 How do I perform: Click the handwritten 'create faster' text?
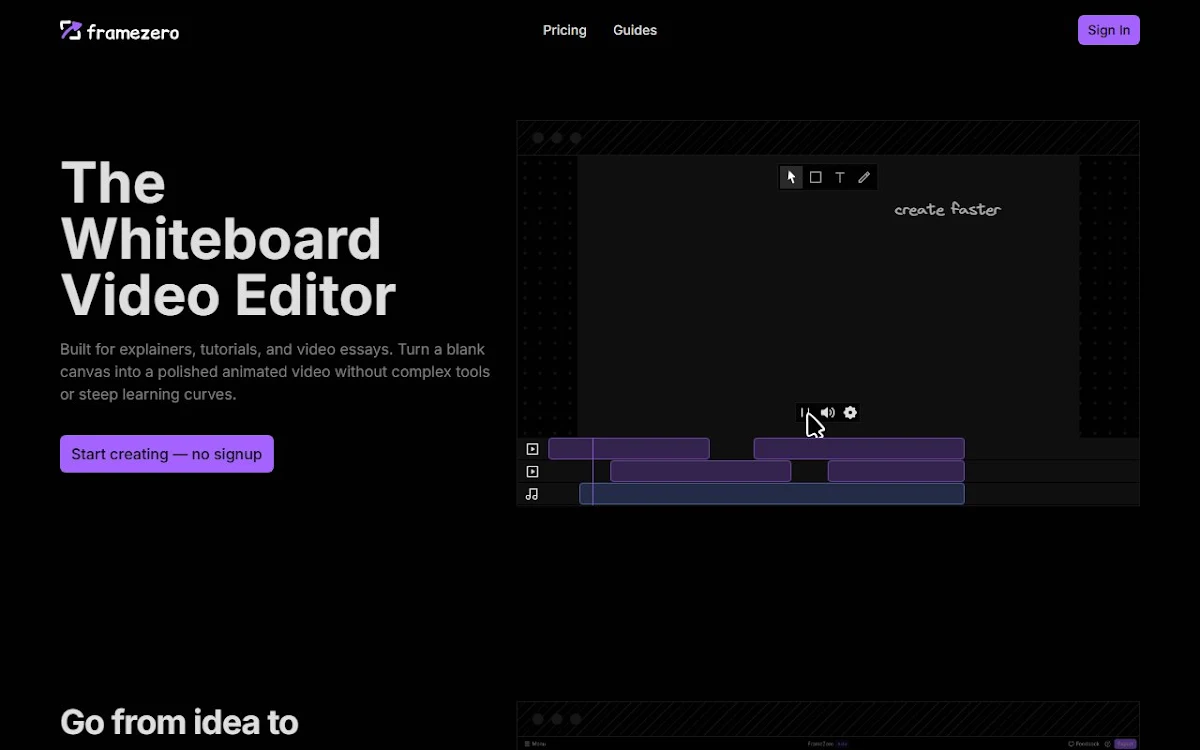coord(947,209)
